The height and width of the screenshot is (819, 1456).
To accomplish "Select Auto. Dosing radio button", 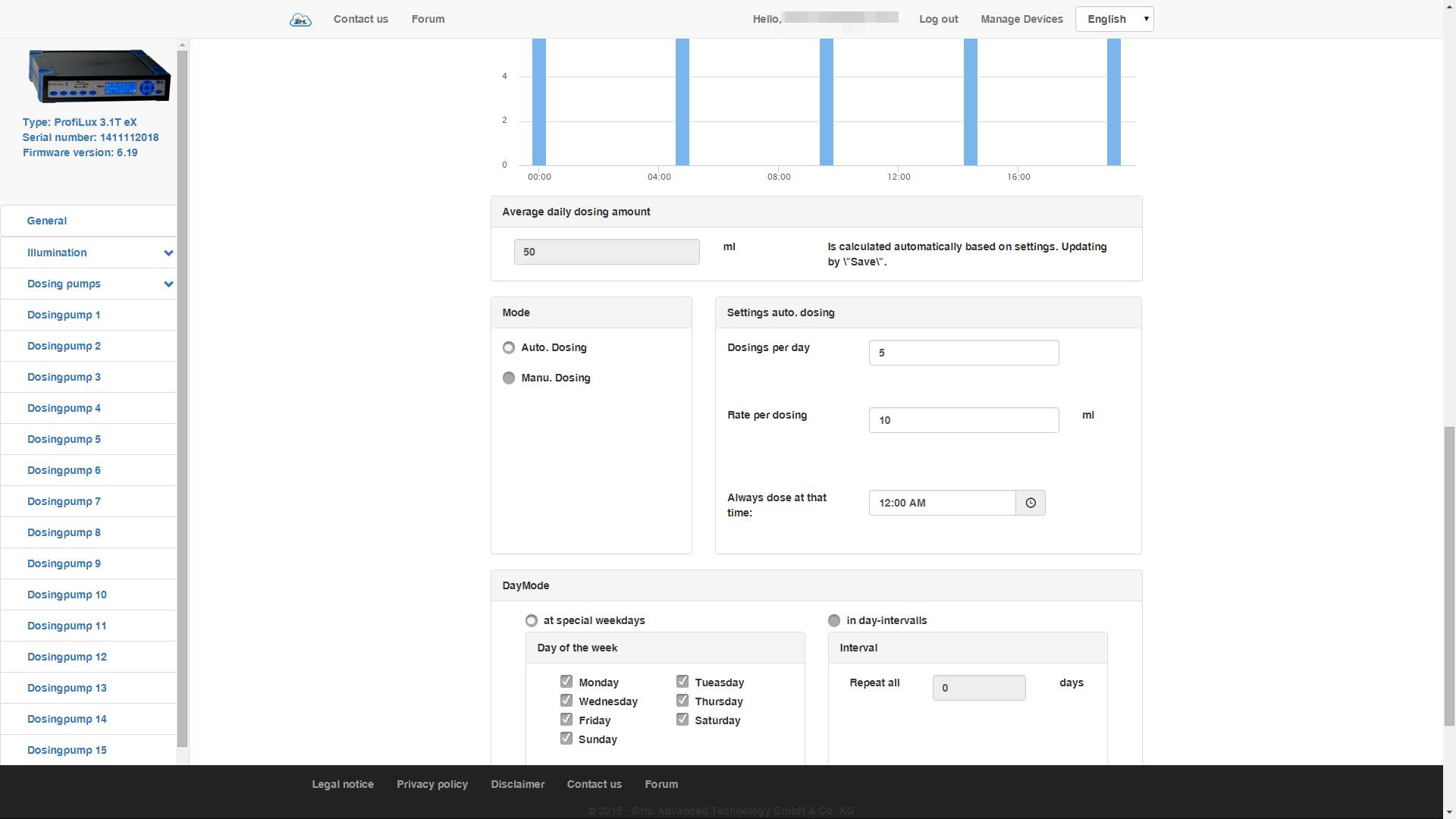I will tap(509, 347).
